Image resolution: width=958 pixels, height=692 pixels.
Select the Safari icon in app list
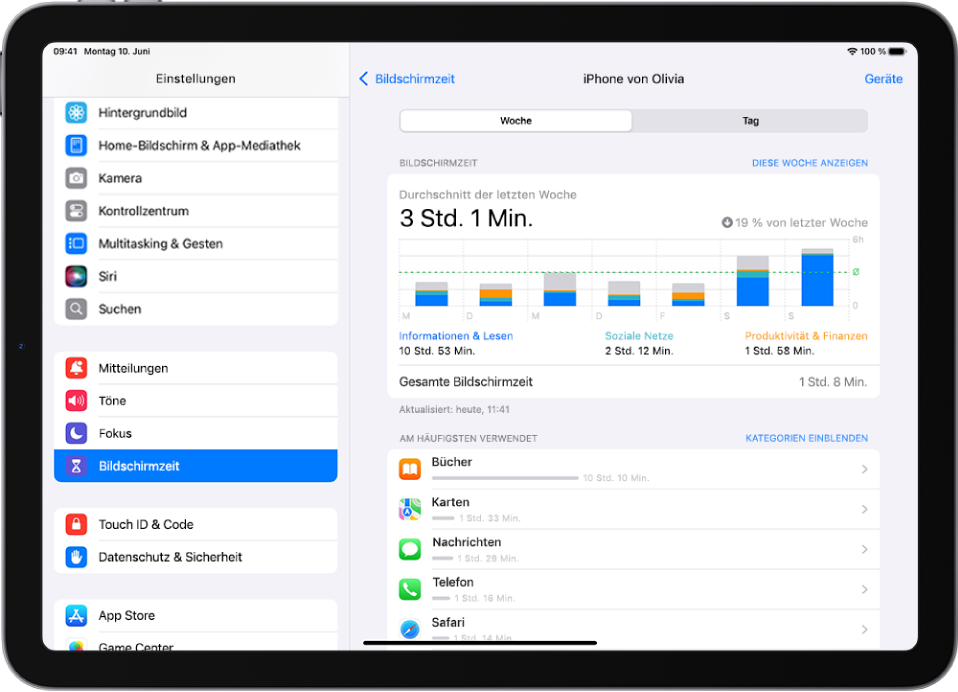(x=409, y=629)
